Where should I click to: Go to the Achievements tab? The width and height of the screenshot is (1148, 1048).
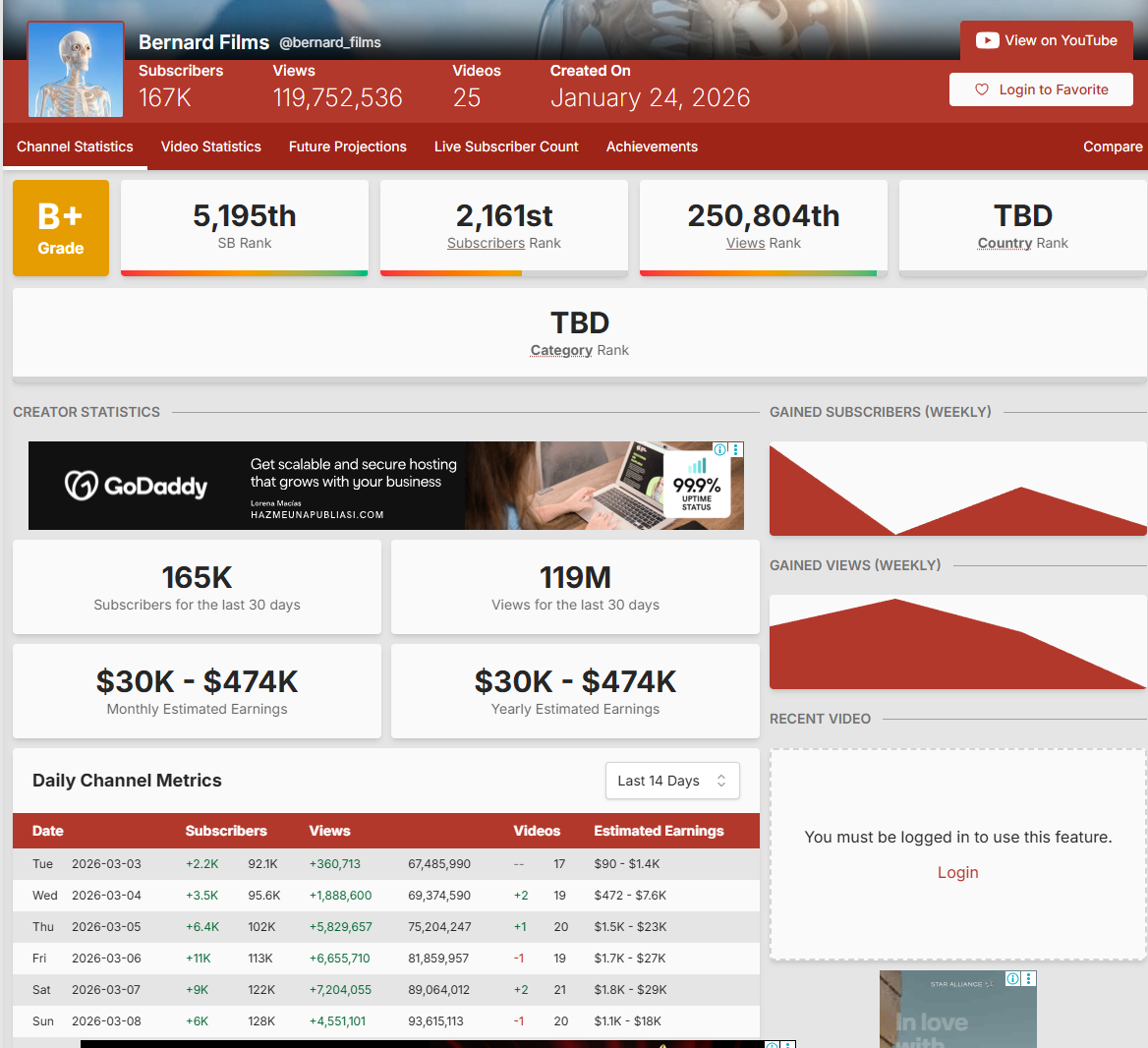pos(652,146)
